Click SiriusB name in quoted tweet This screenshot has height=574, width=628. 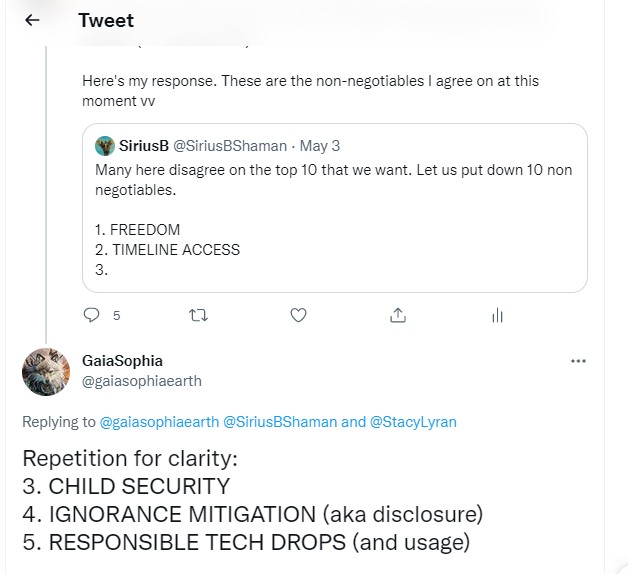144,146
